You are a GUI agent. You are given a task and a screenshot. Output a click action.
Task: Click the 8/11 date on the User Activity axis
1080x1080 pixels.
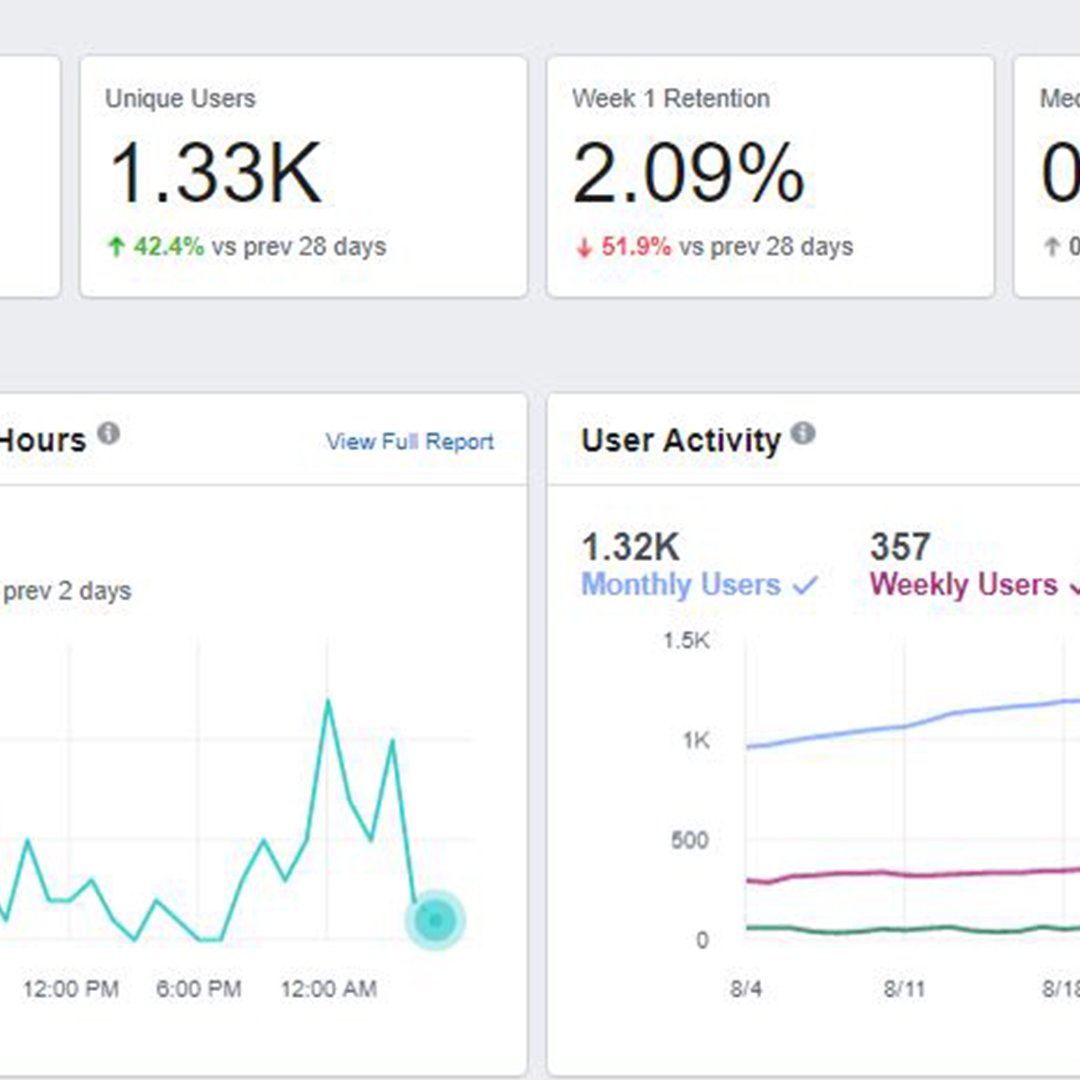pos(904,989)
